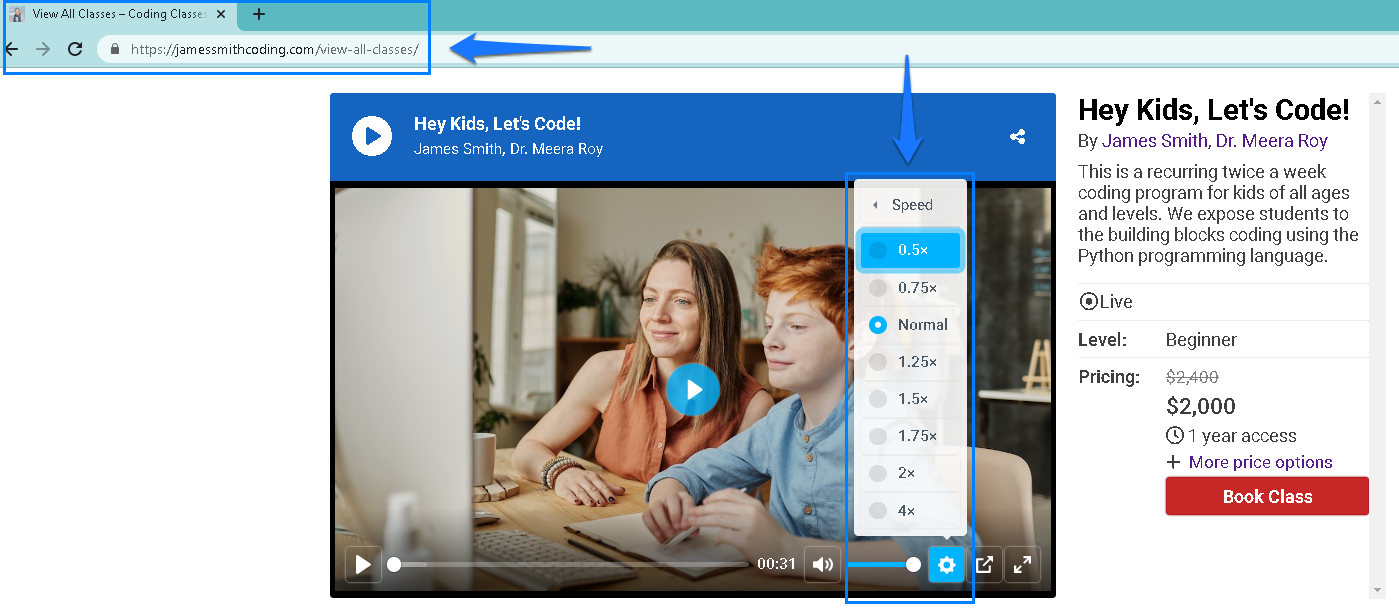Viewport: 1399px width, 610px height.
Task: Select 1.75× playback speed
Action: click(x=910, y=436)
